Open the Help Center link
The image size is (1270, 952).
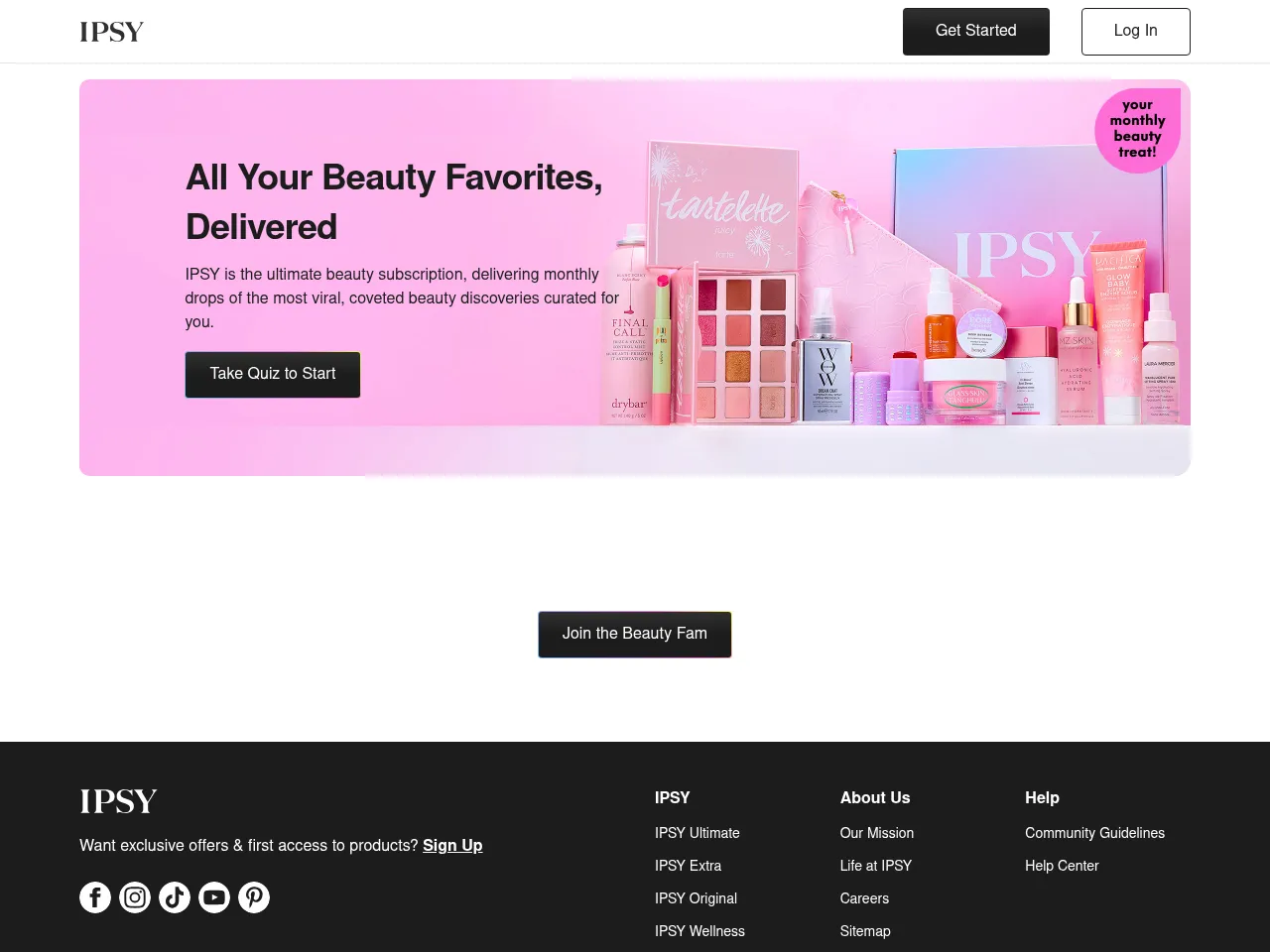(1062, 866)
